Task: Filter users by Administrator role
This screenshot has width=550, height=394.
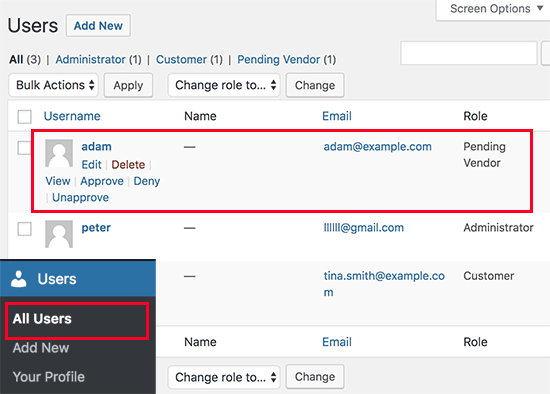Action: click(90, 59)
